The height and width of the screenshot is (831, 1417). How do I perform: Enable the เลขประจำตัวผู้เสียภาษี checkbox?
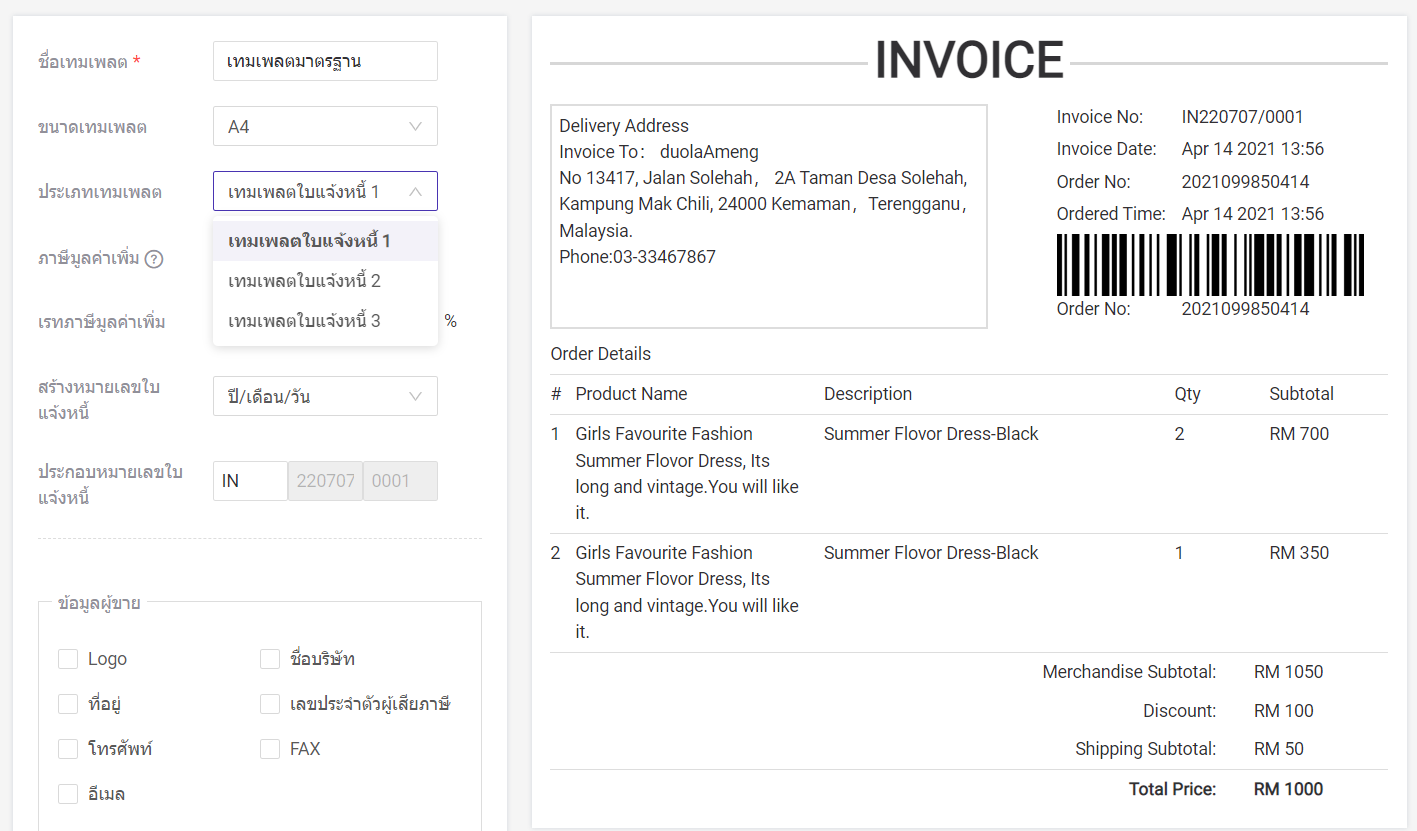(270, 704)
